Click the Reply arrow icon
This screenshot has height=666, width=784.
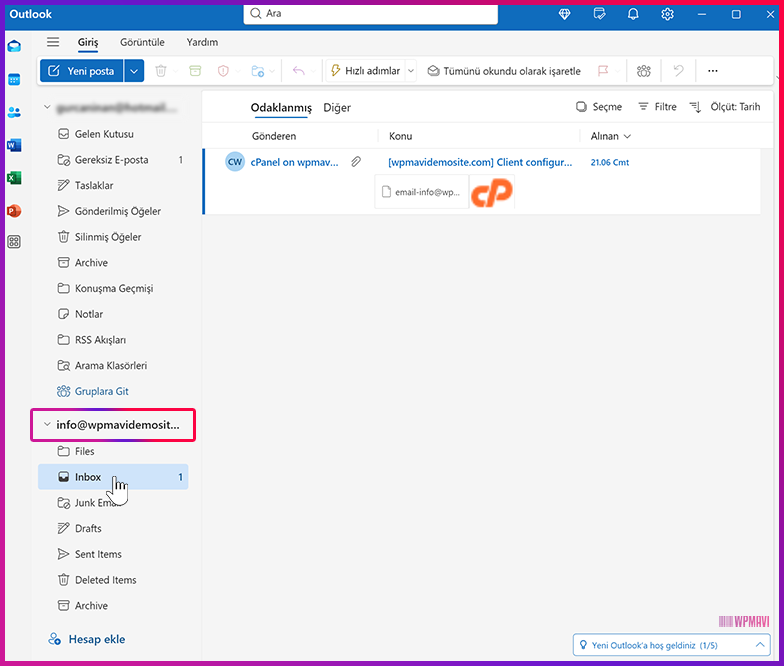(298, 71)
